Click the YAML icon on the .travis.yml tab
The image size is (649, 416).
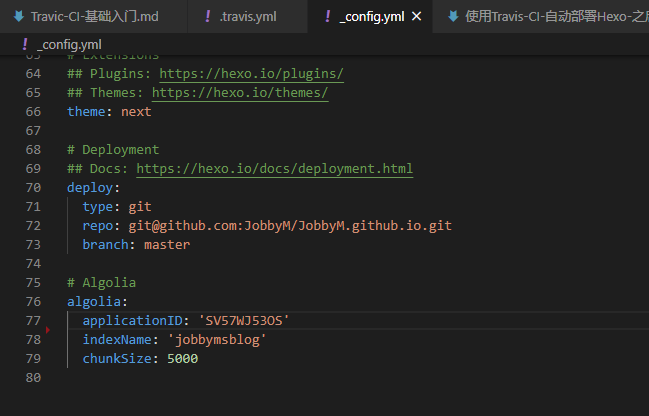click(207, 17)
